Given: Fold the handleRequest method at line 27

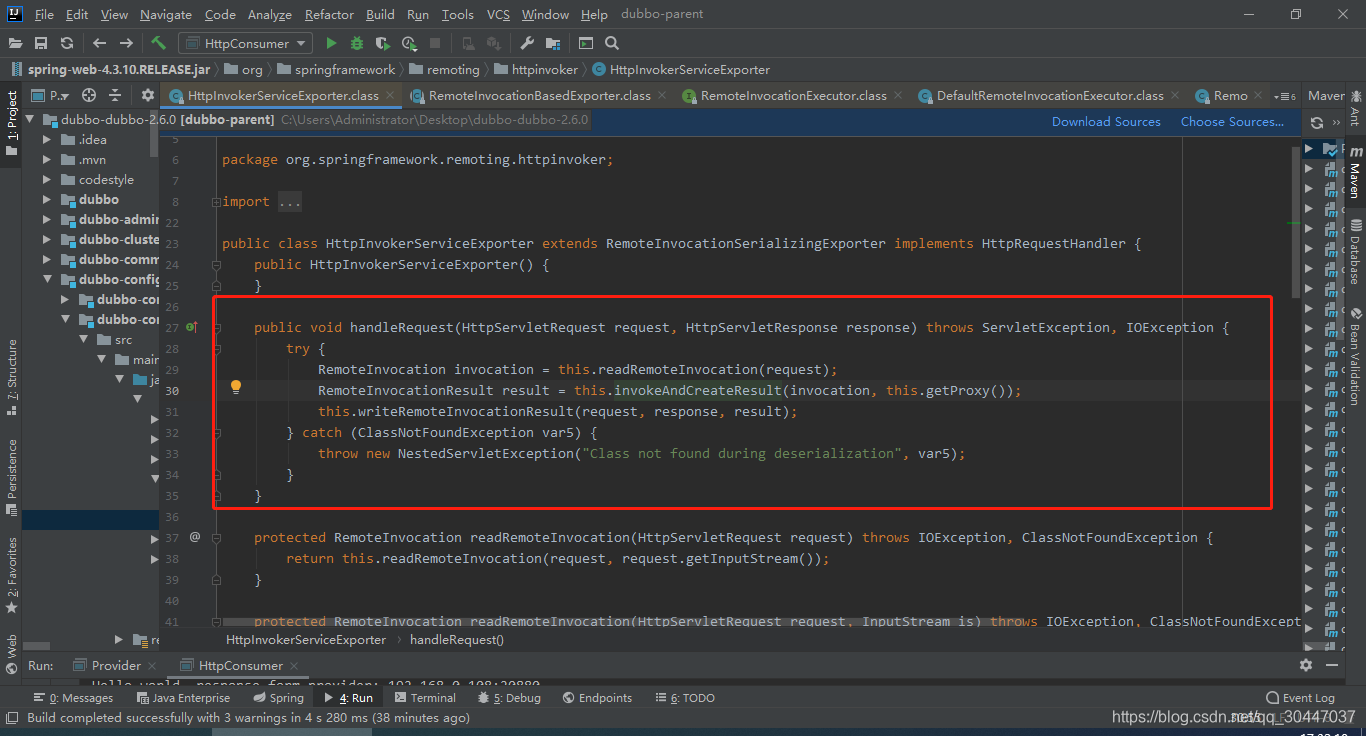Looking at the screenshot, I should click(x=216, y=327).
